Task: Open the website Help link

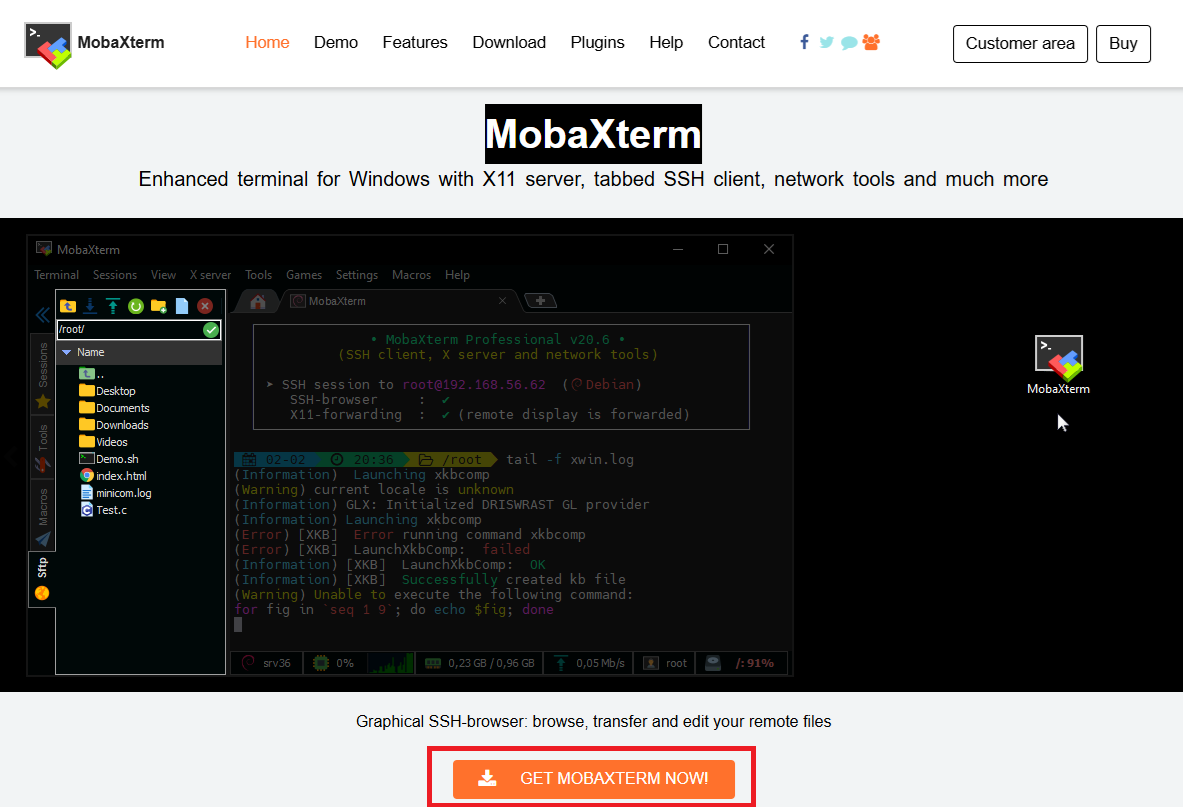Action: [x=666, y=43]
